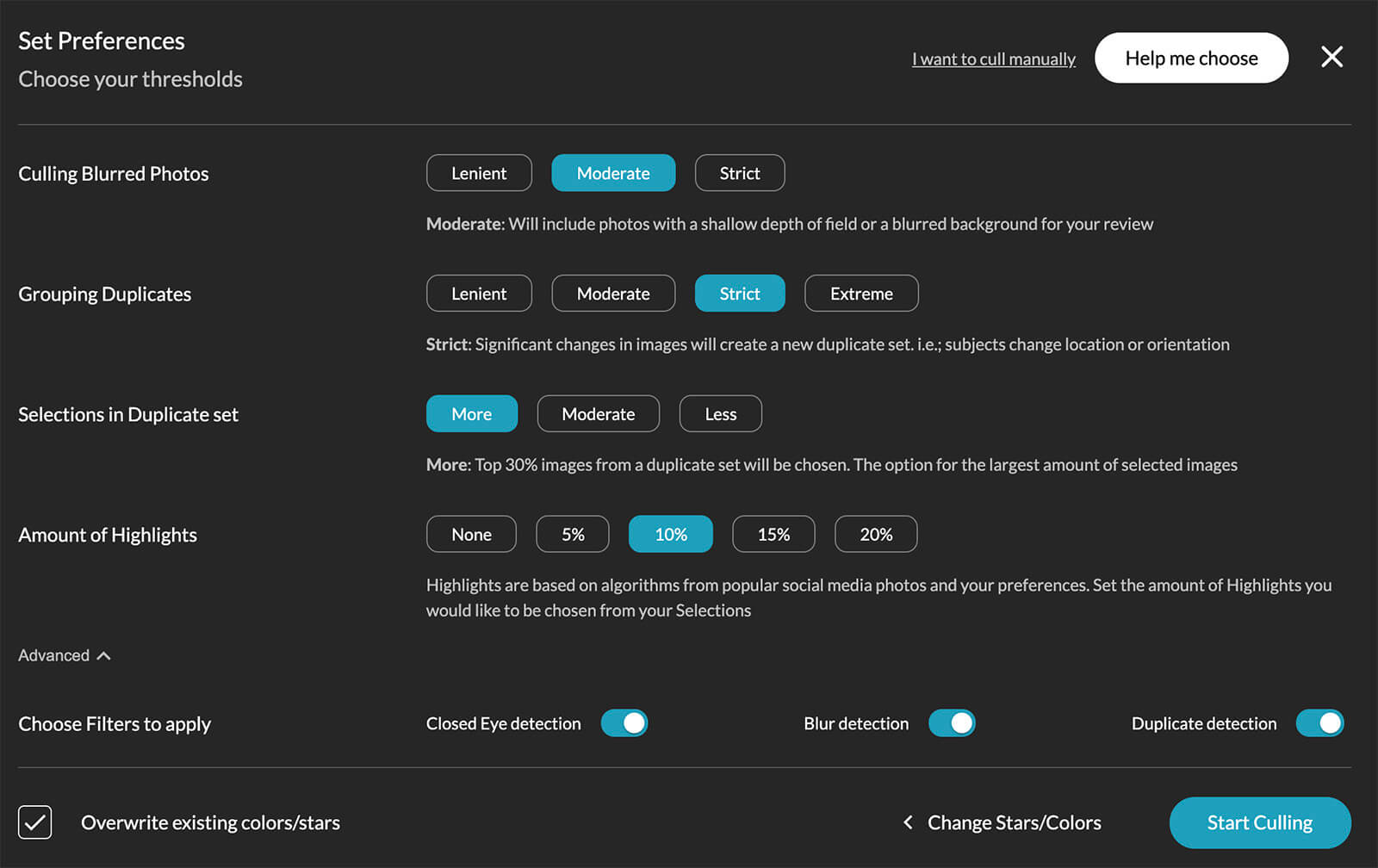Close the Set Preferences dialog
The height and width of the screenshot is (868, 1378).
1331,58
